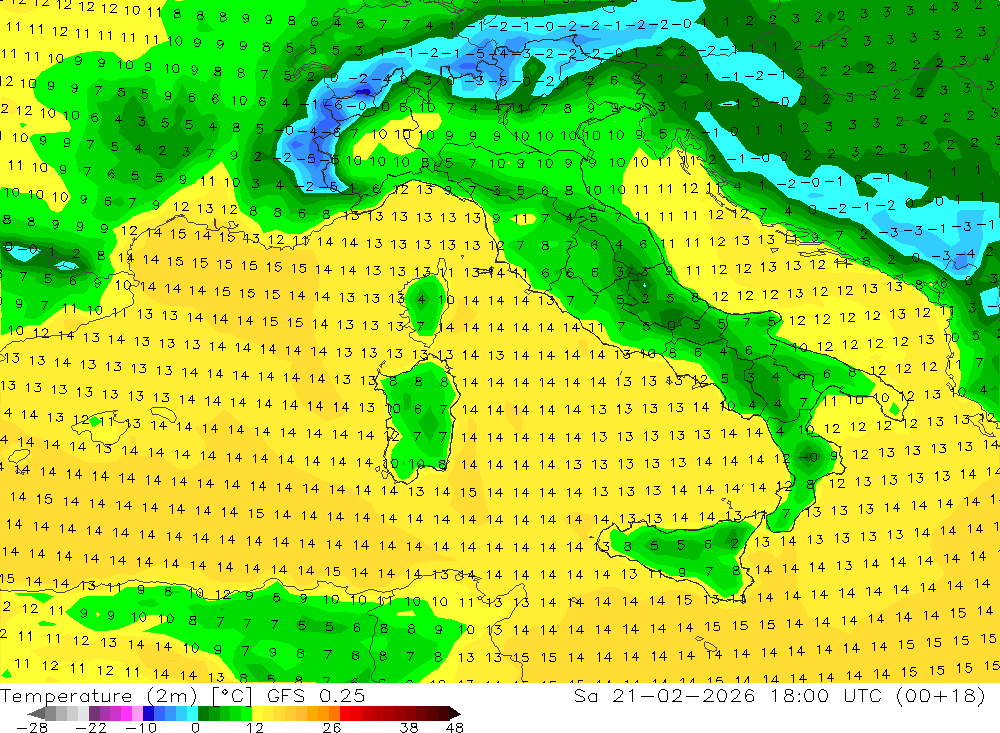
Task: Click the "-28" legend label
Action: (32, 728)
